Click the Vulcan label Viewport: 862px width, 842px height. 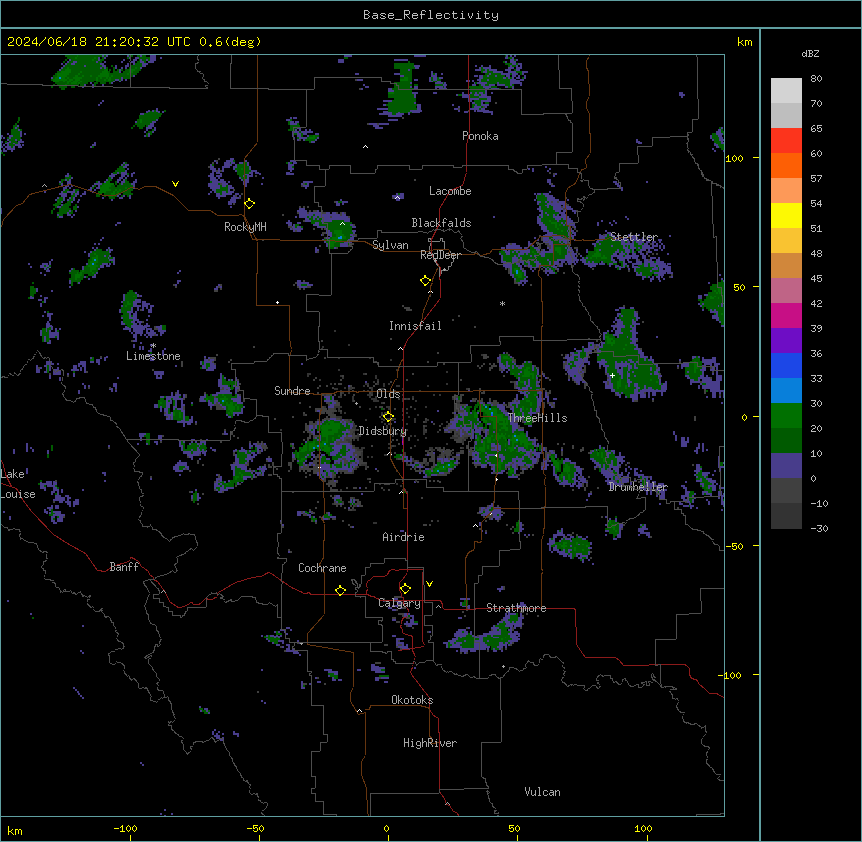(x=543, y=792)
